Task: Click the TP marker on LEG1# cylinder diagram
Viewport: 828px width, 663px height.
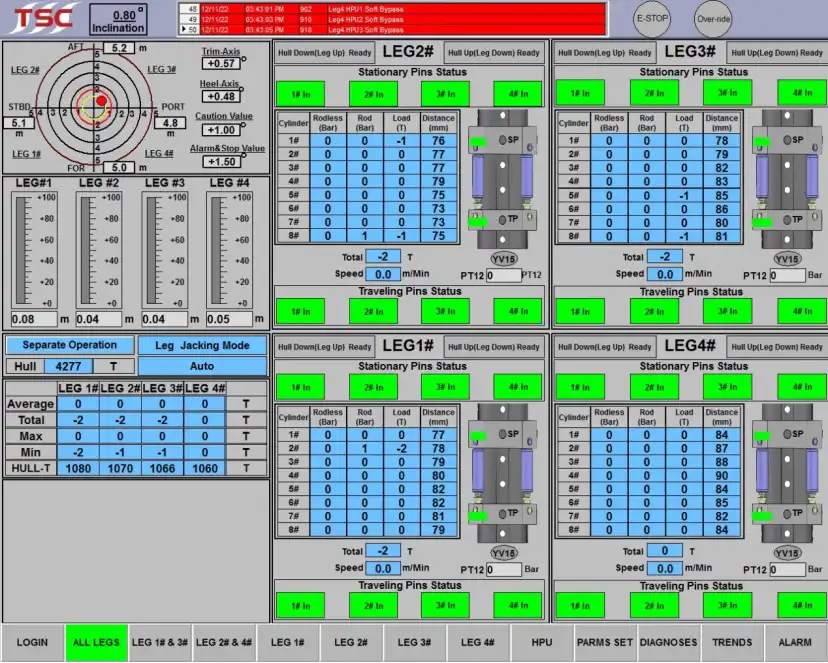Action: pos(512,512)
